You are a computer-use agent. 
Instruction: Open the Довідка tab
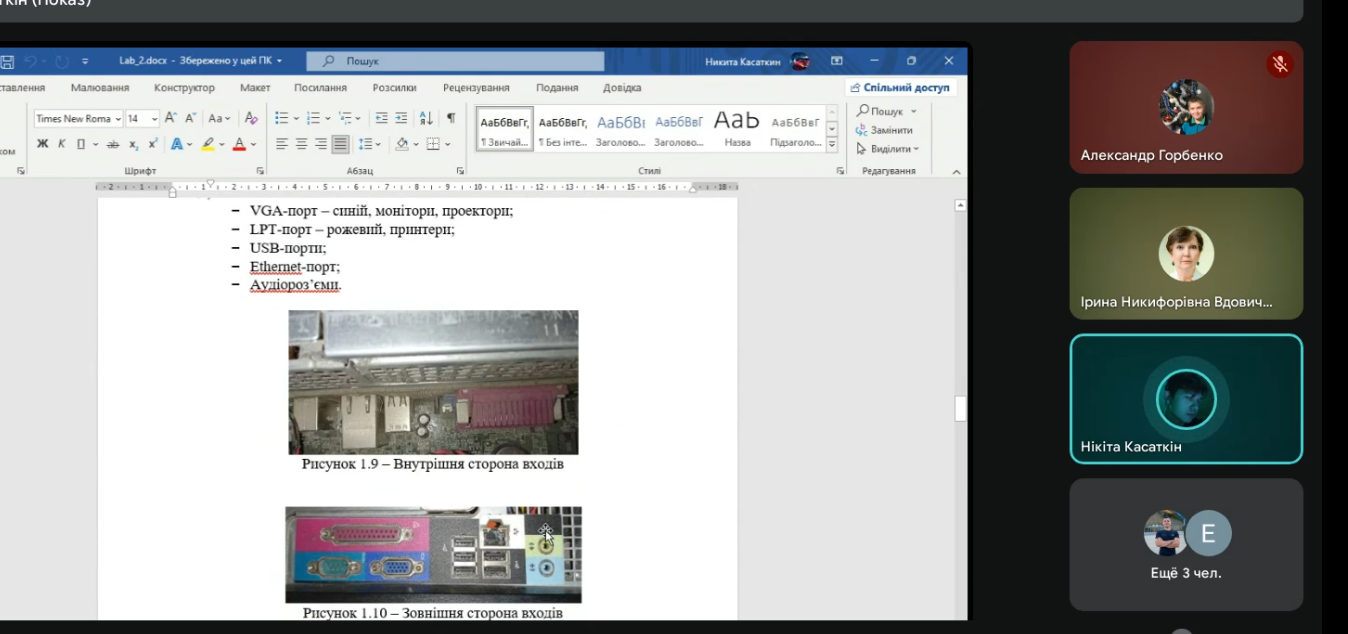[x=622, y=88]
